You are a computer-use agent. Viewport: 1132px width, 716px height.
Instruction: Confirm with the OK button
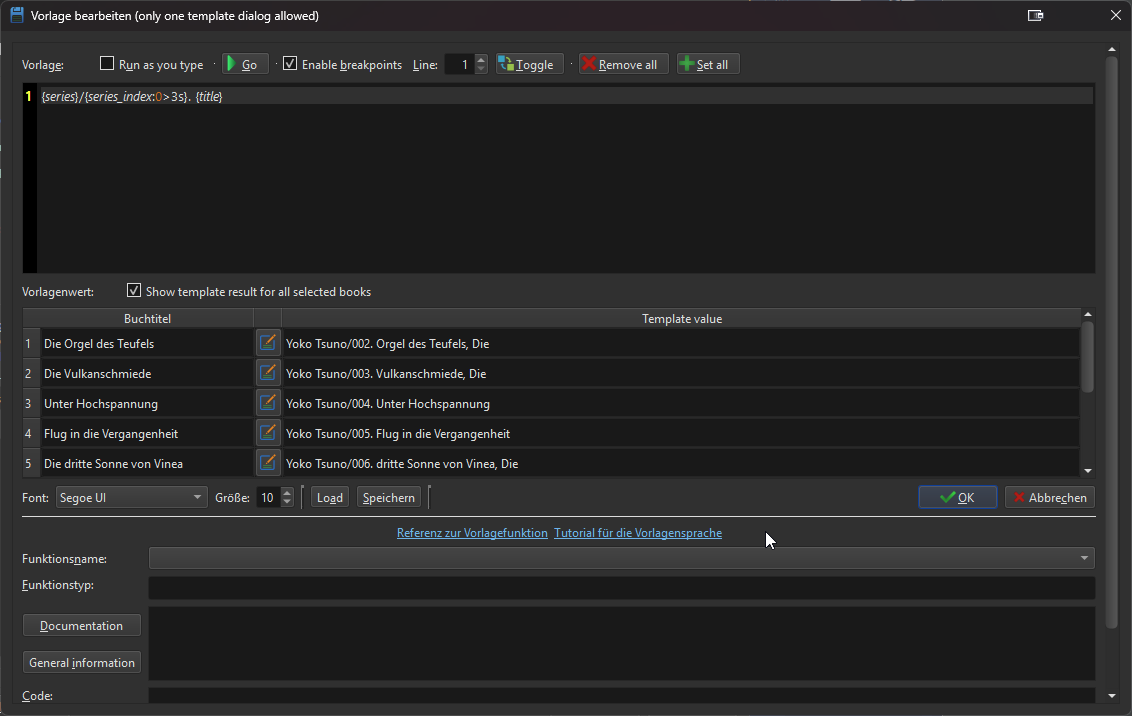pos(957,497)
